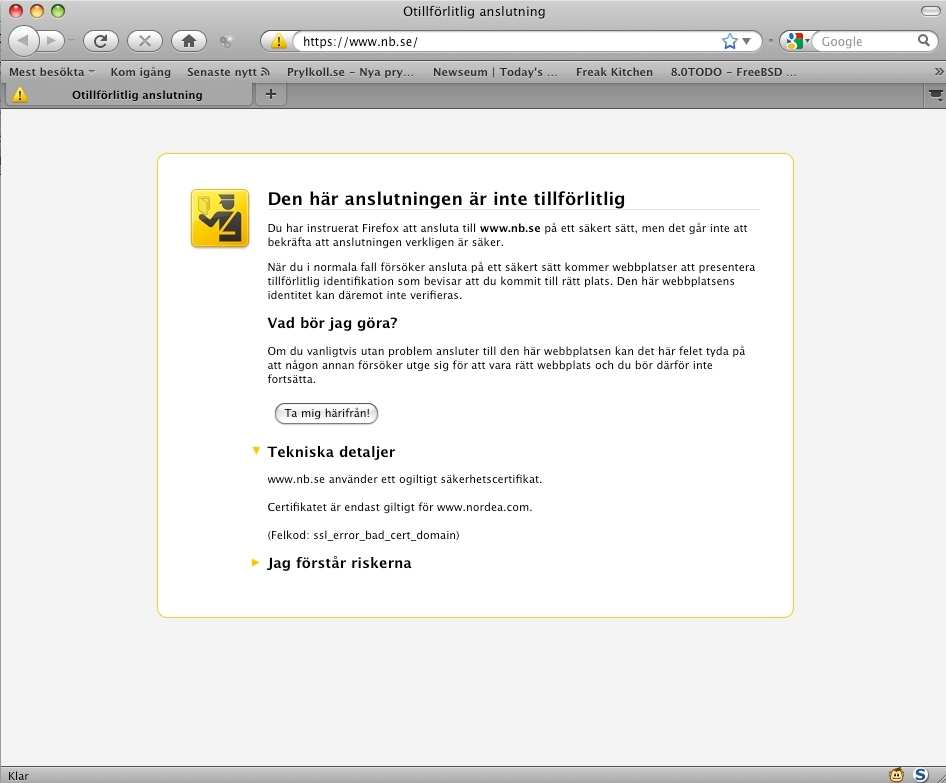Click the bold www.nb.se text in message
This screenshot has width=946, height=783.
[x=510, y=228]
